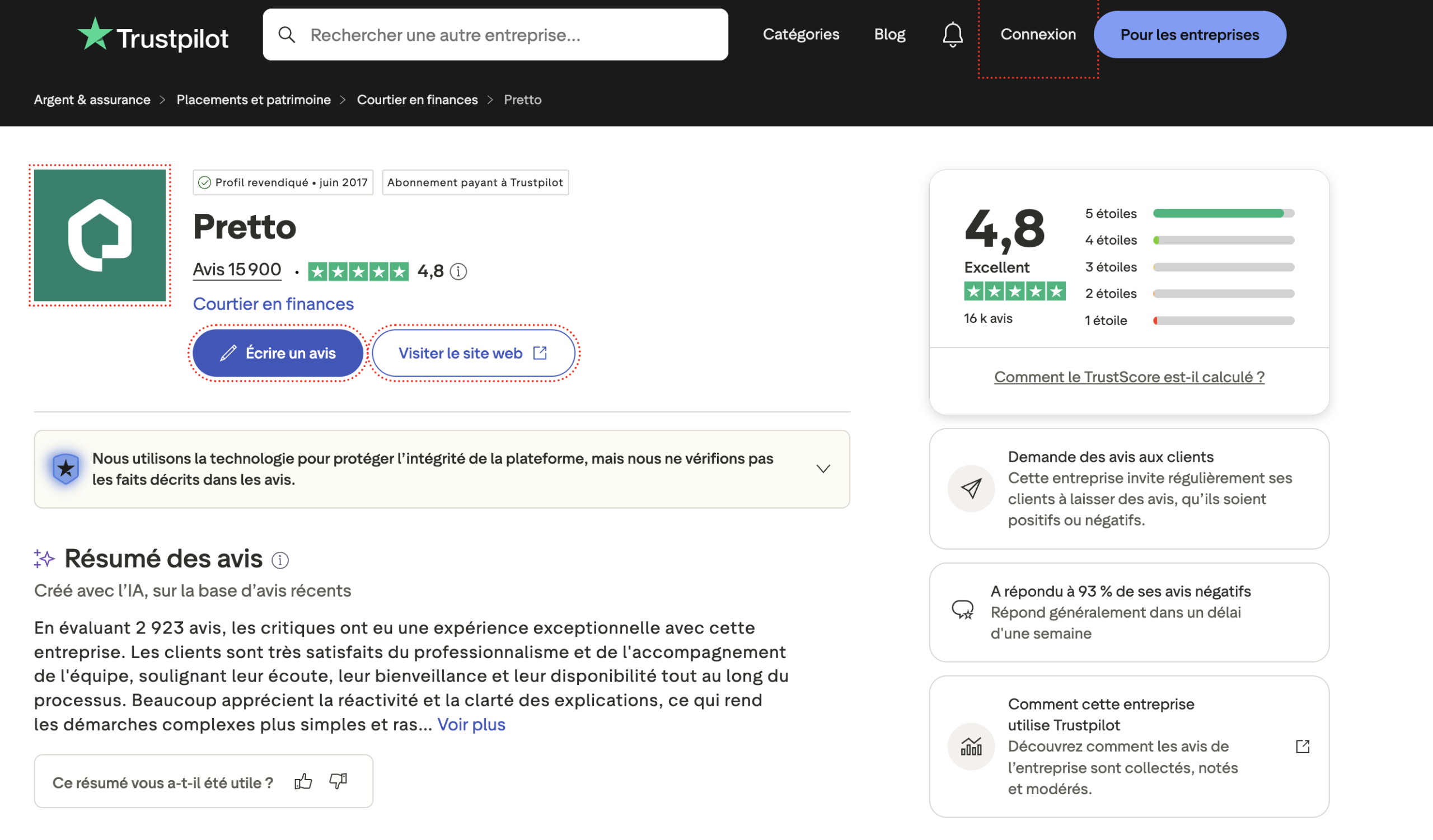Click the search magnifier icon
Image resolution: width=1433 pixels, height=840 pixels.
pyautogui.click(x=287, y=35)
